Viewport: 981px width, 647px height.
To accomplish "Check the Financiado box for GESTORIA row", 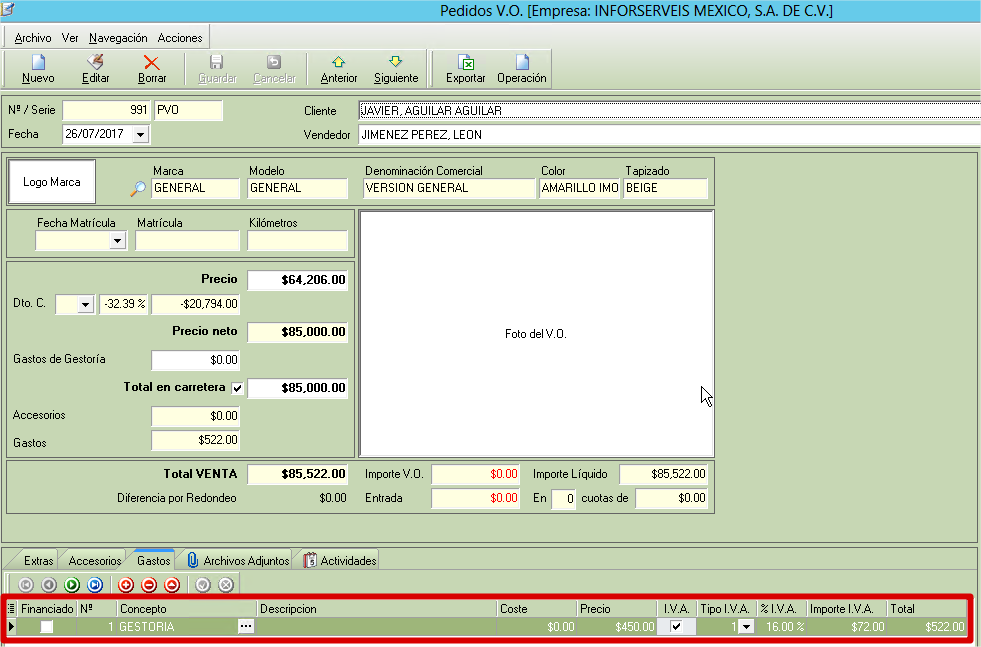I will pos(46,627).
